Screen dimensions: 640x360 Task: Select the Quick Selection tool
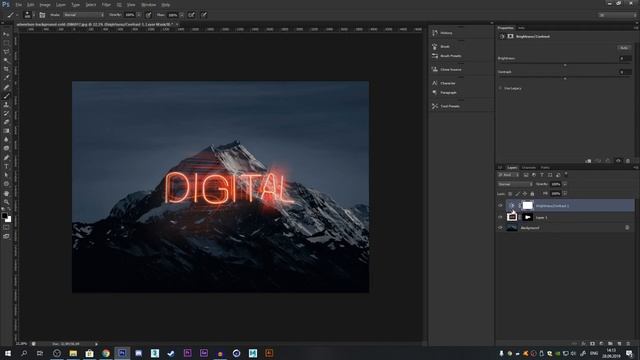[x=6, y=60]
